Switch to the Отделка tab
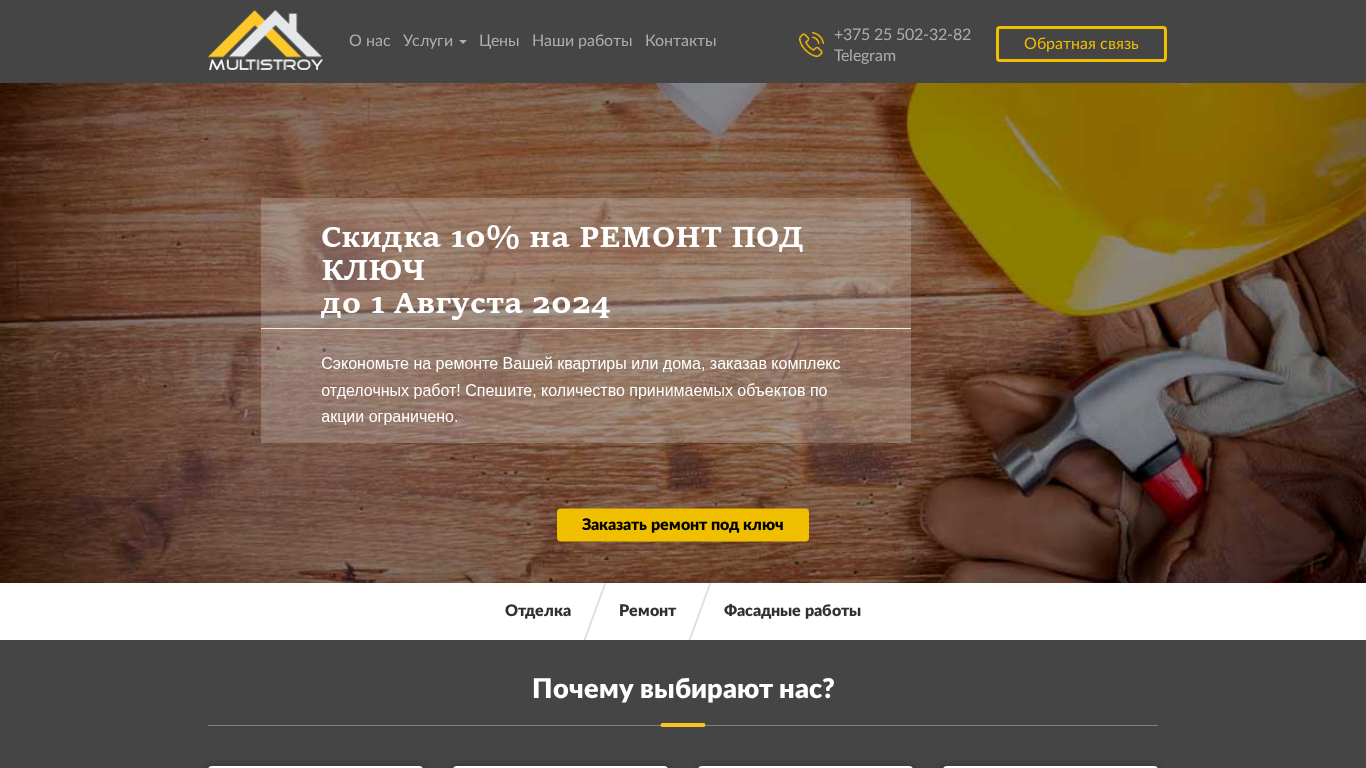 (x=538, y=611)
